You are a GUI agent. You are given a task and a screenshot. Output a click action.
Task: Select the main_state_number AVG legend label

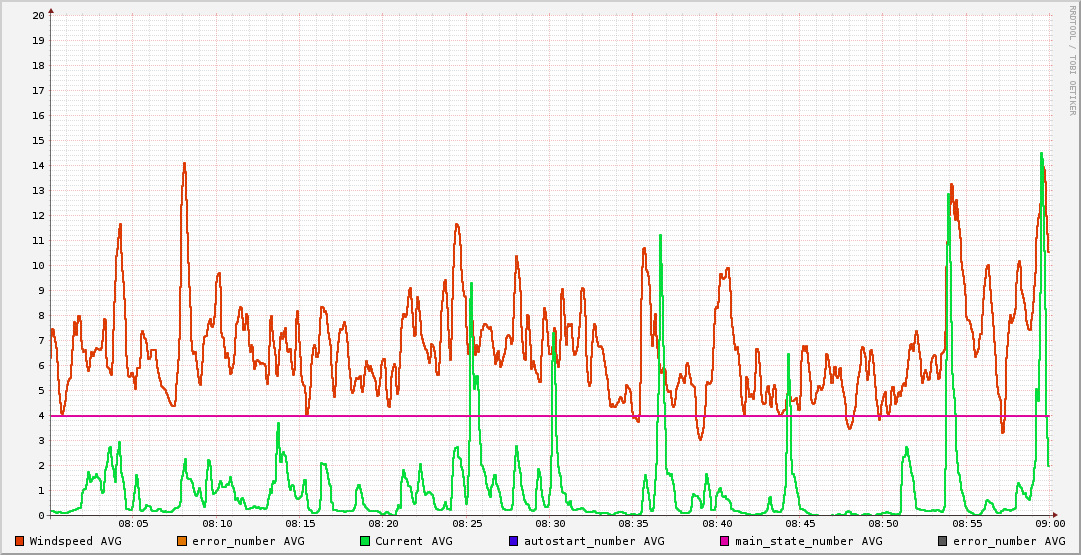point(808,541)
